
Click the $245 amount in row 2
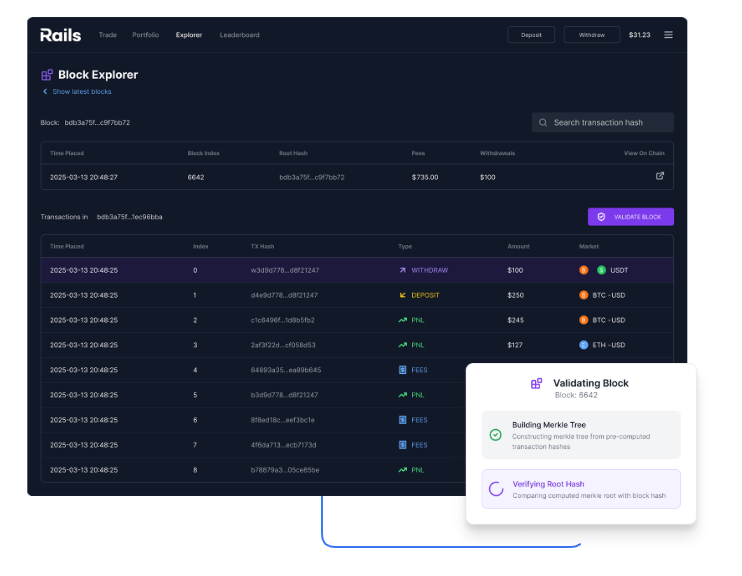coord(515,320)
